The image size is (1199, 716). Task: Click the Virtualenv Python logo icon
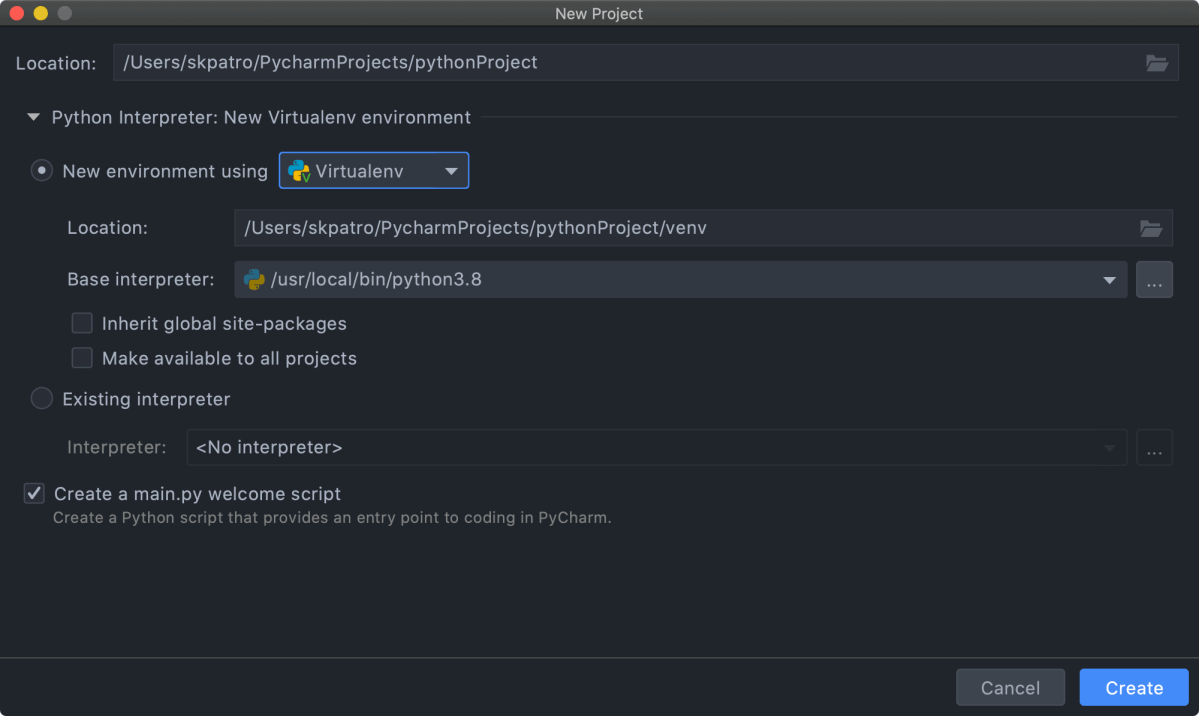click(299, 171)
